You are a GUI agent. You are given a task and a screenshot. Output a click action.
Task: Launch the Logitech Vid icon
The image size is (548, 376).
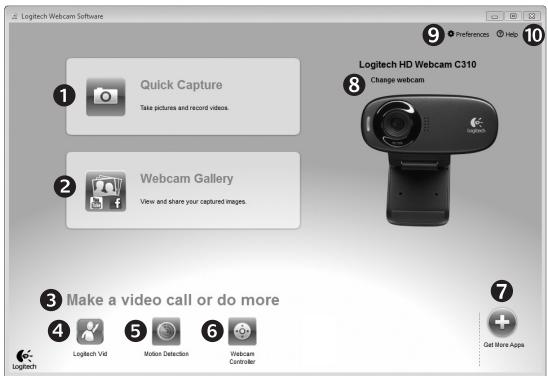90,331
